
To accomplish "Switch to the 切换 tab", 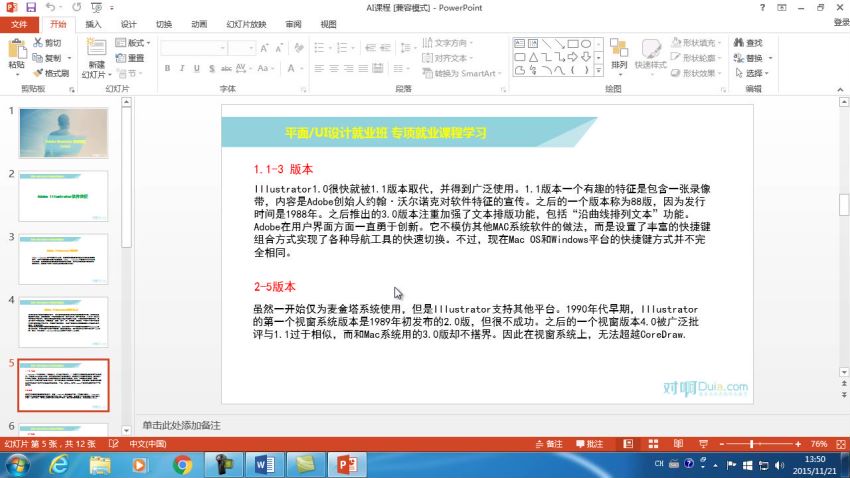I will (164, 24).
